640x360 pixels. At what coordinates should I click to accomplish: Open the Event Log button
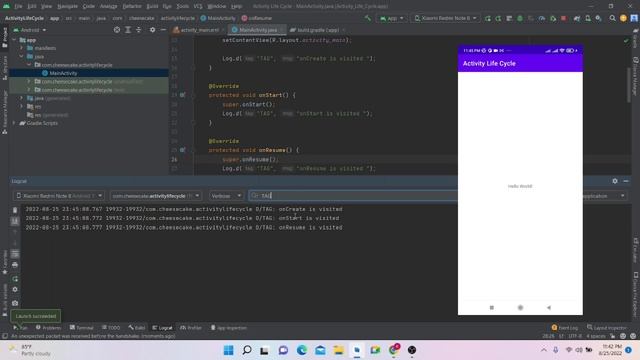click(x=565, y=328)
